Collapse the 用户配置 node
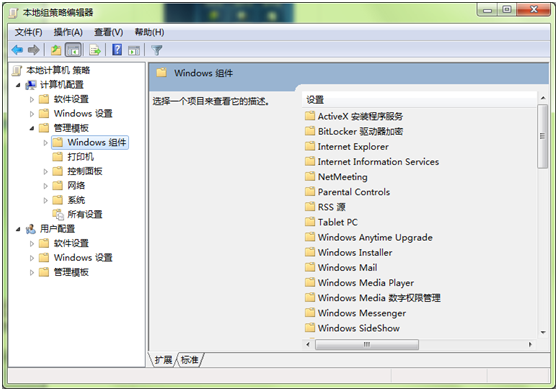This screenshot has width=558, height=391. (x=18, y=229)
